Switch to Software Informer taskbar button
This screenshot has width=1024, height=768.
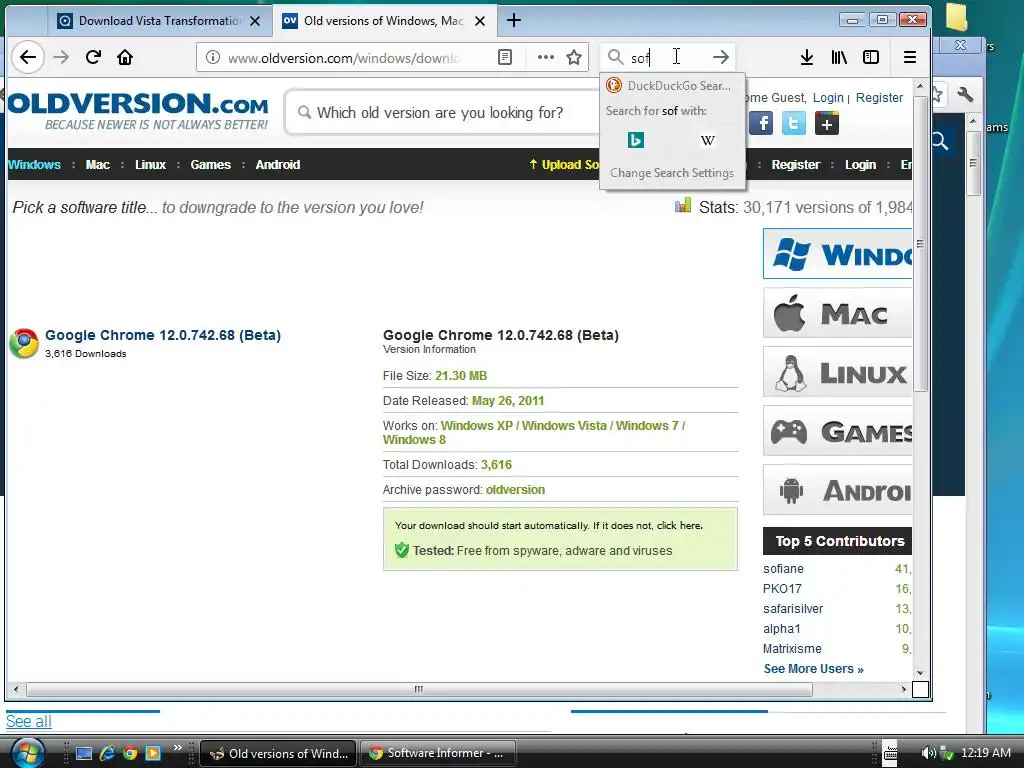coord(438,753)
